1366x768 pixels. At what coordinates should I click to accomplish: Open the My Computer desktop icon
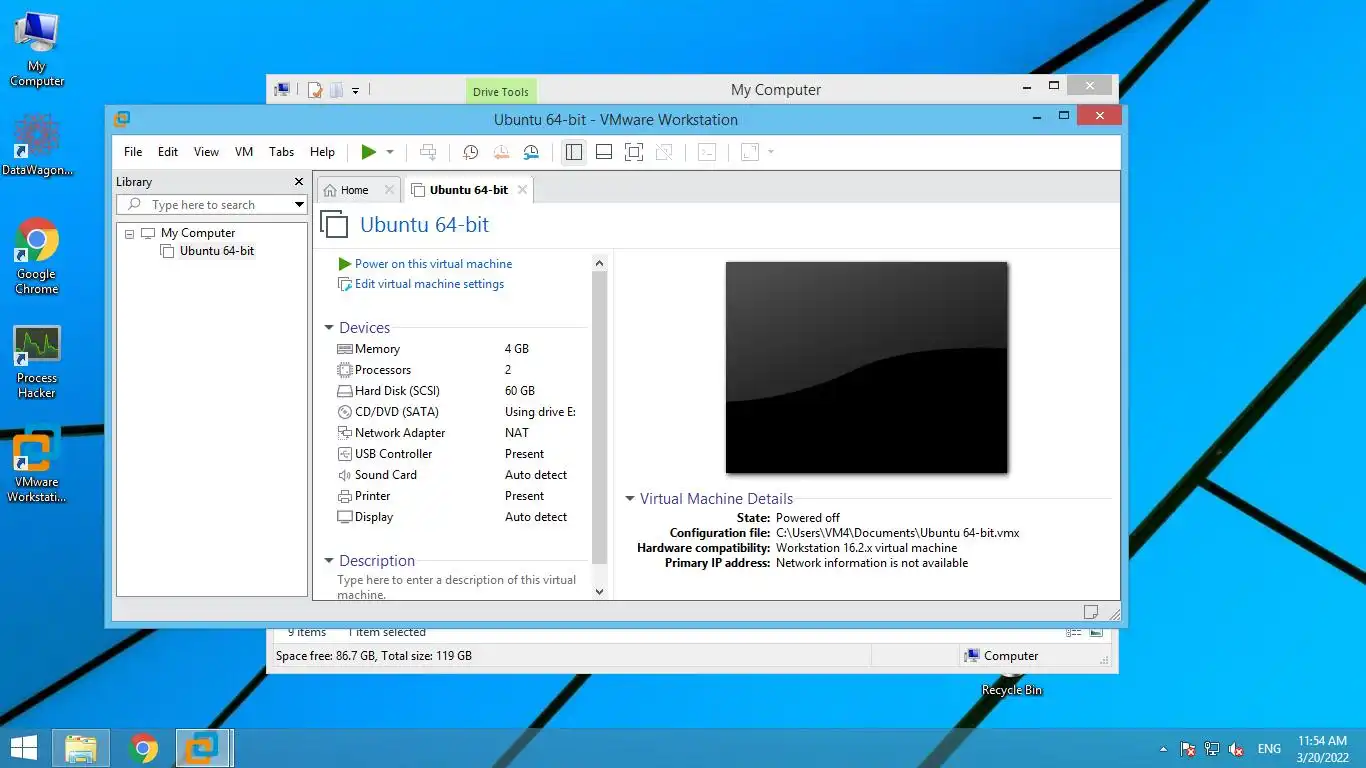[37, 49]
